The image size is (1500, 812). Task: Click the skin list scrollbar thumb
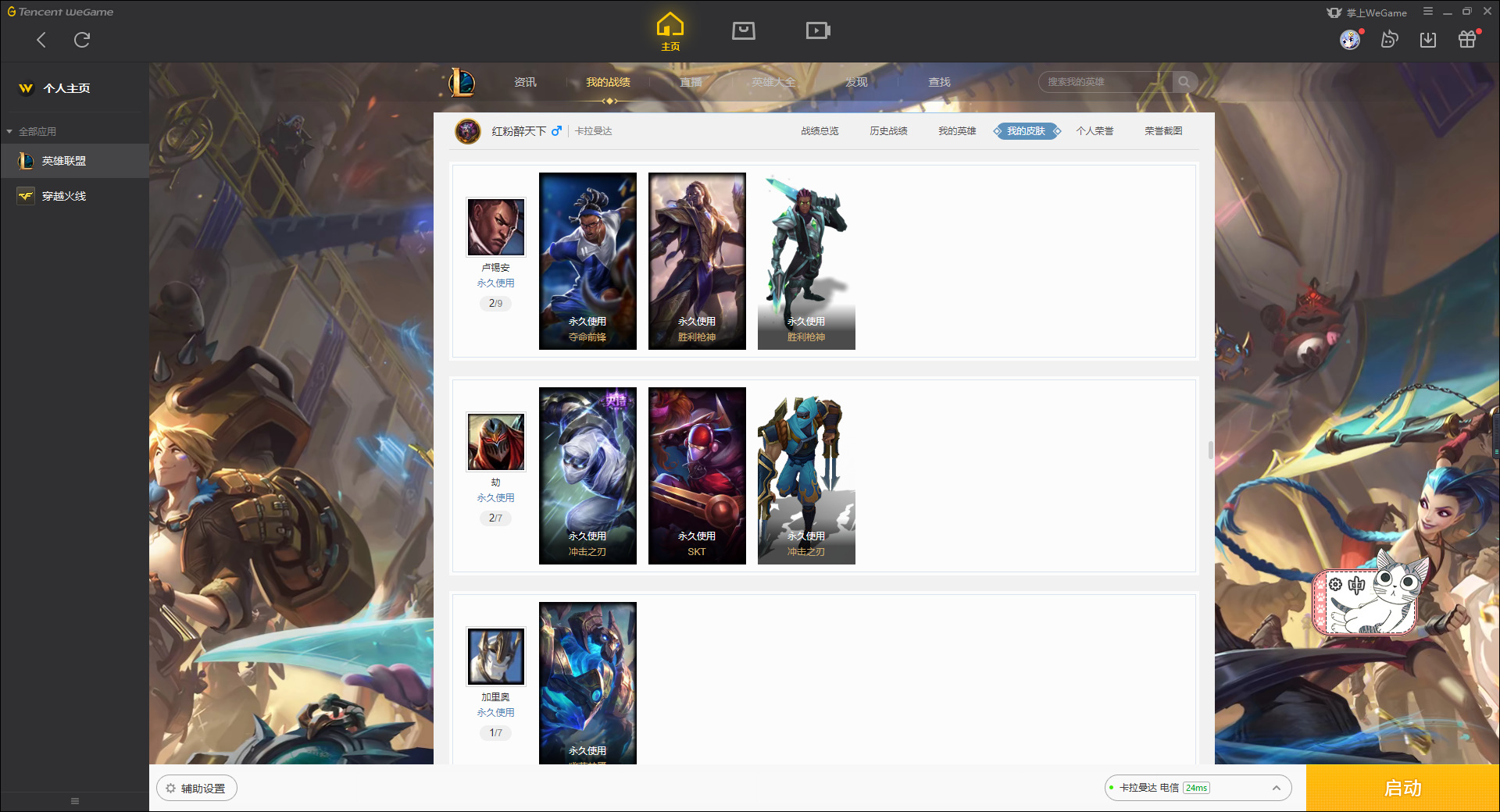[1210, 450]
